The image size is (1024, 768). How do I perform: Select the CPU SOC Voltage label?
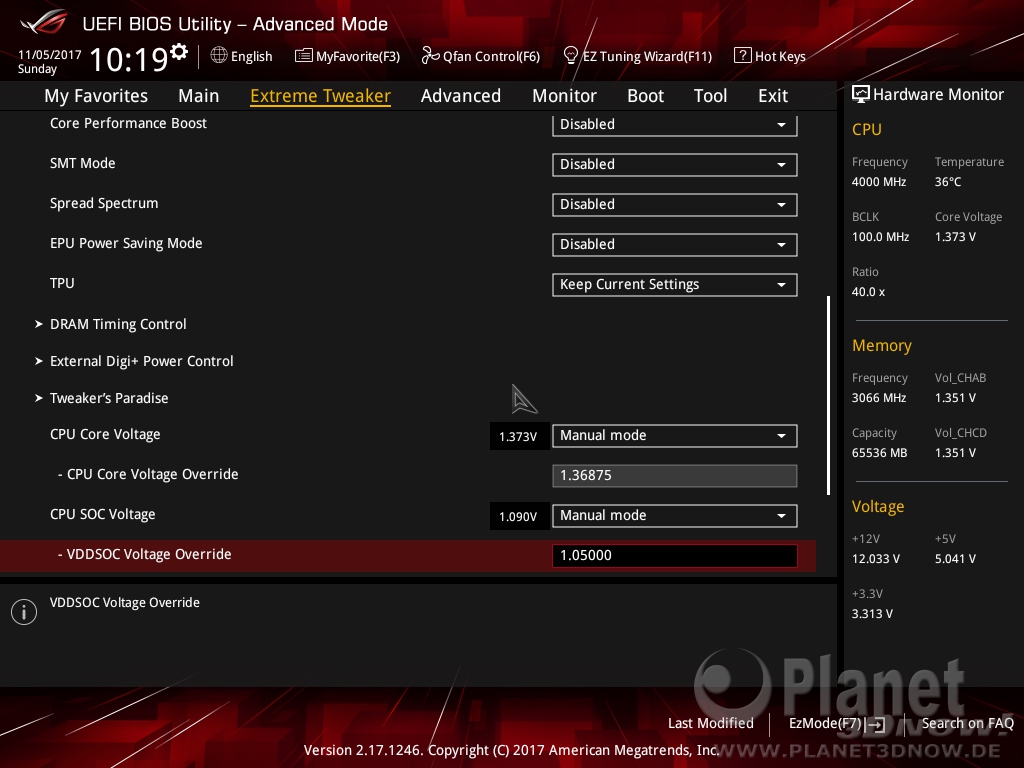click(103, 514)
